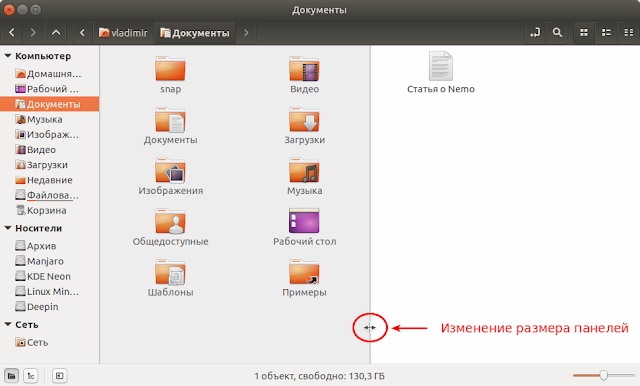Click the path bar left scroll arrow
The width and height of the screenshot is (640, 386).
tap(82, 33)
